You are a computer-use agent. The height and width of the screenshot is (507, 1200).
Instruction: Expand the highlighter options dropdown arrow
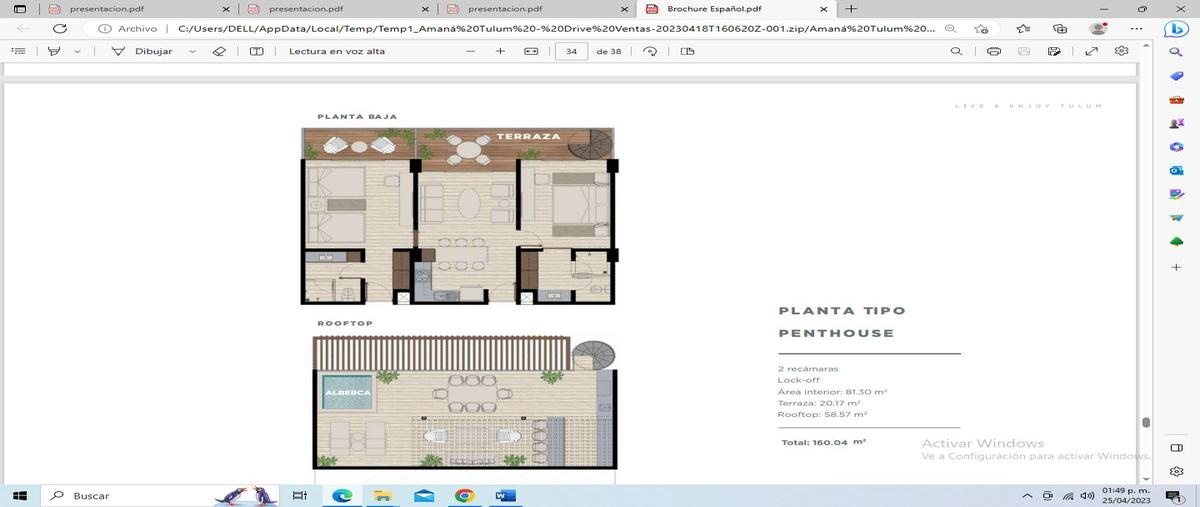coord(78,51)
